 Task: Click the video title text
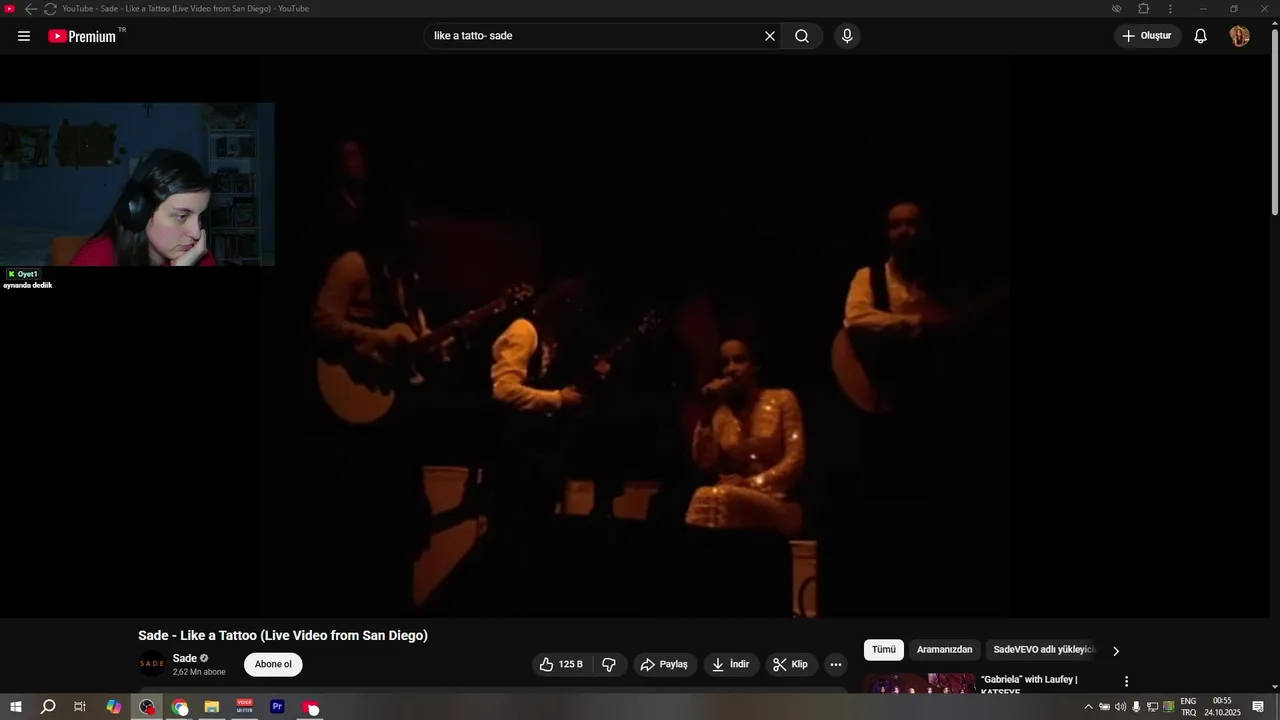[x=283, y=636]
